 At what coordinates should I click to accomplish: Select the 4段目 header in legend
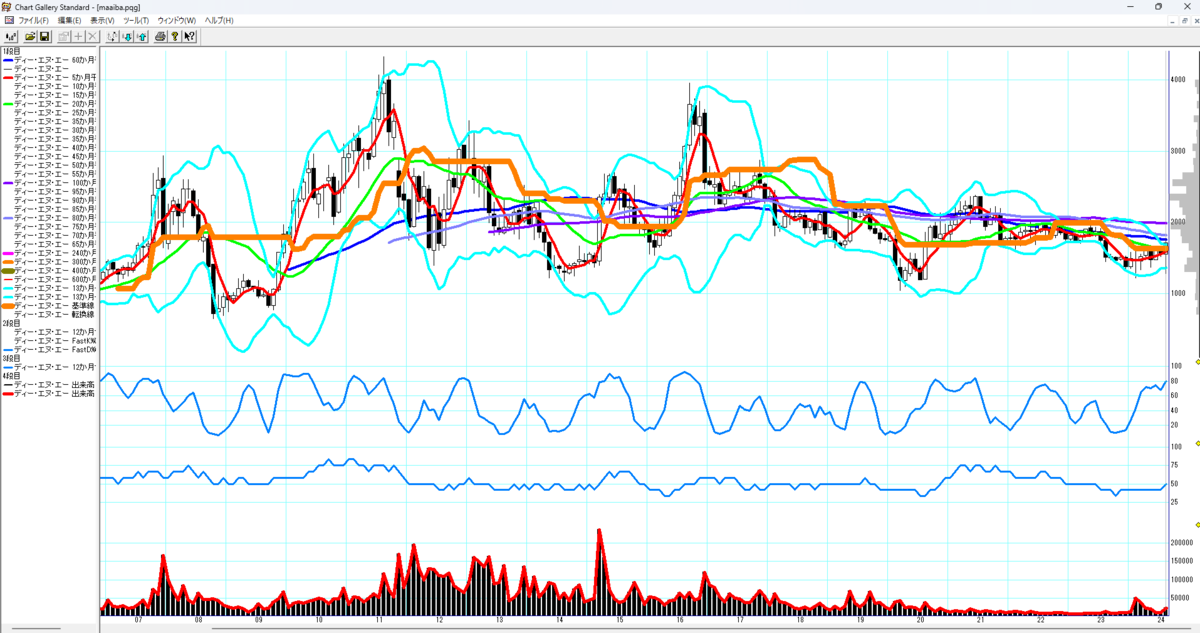click(x=12, y=376)
